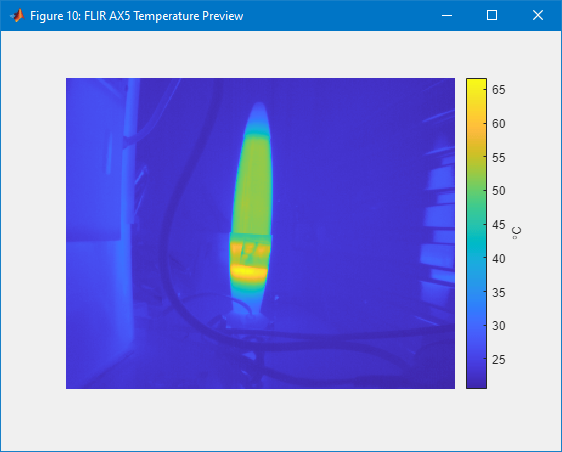
Task: Minimize the FLIR AX5 Temperature Preview window
Action: pos(447,15)
